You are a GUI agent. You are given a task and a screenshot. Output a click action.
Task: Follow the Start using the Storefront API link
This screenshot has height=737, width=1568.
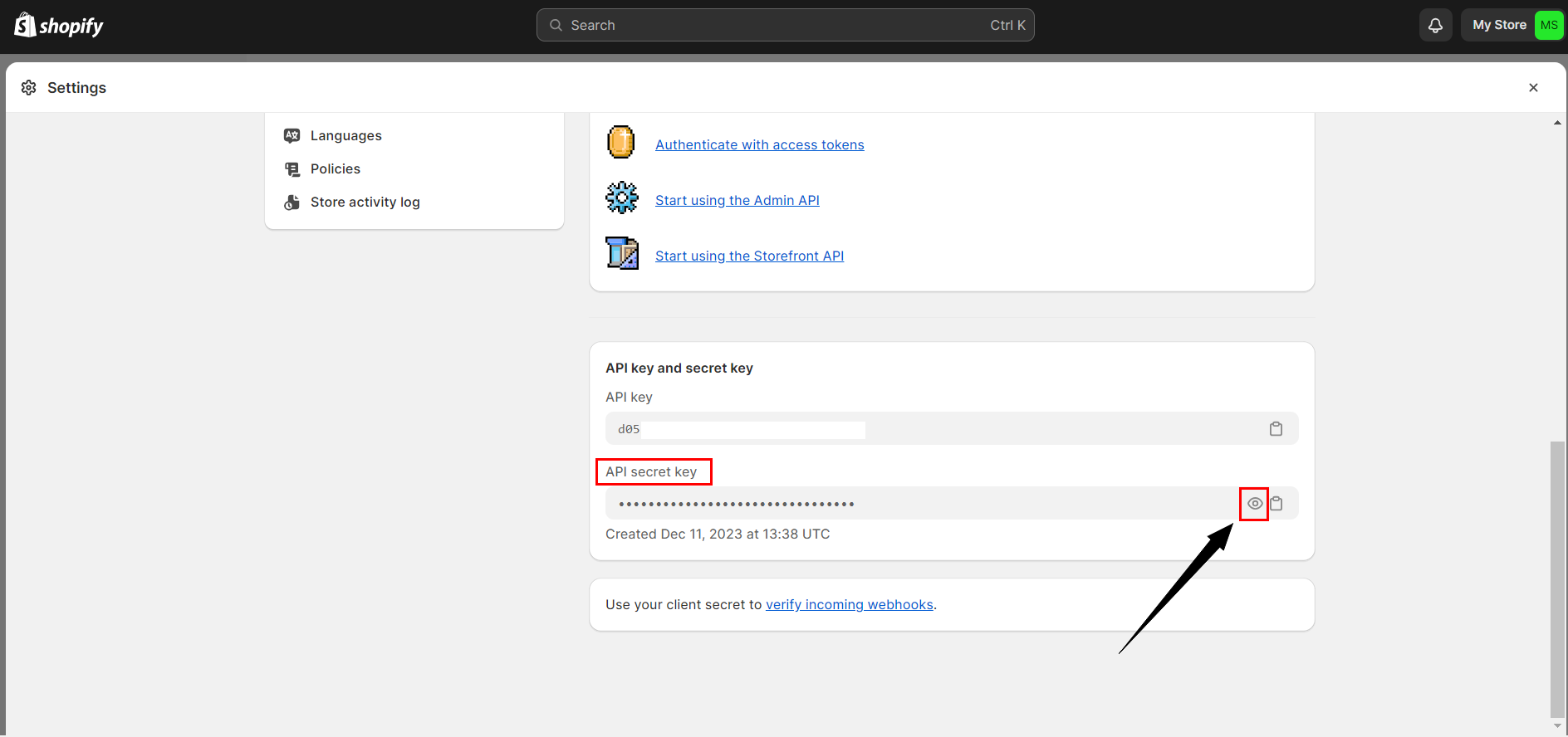[749, 256]
